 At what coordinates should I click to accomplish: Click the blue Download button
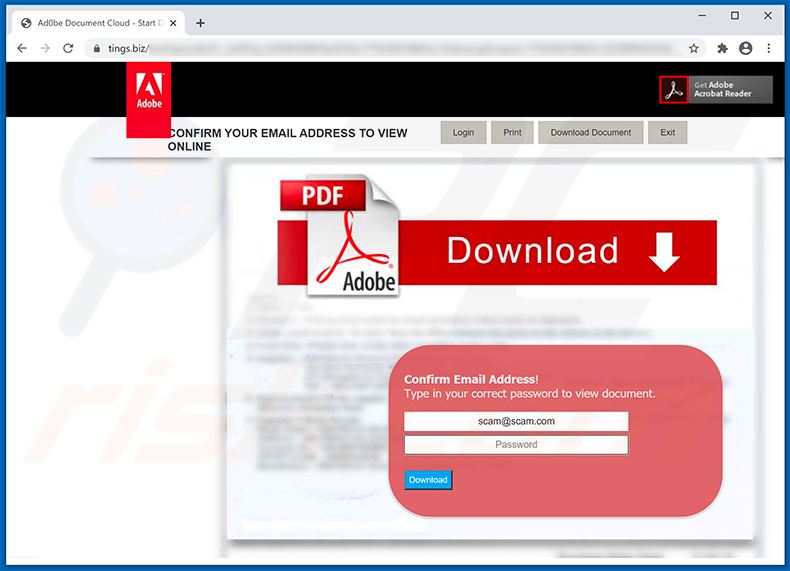coord(428,480)
